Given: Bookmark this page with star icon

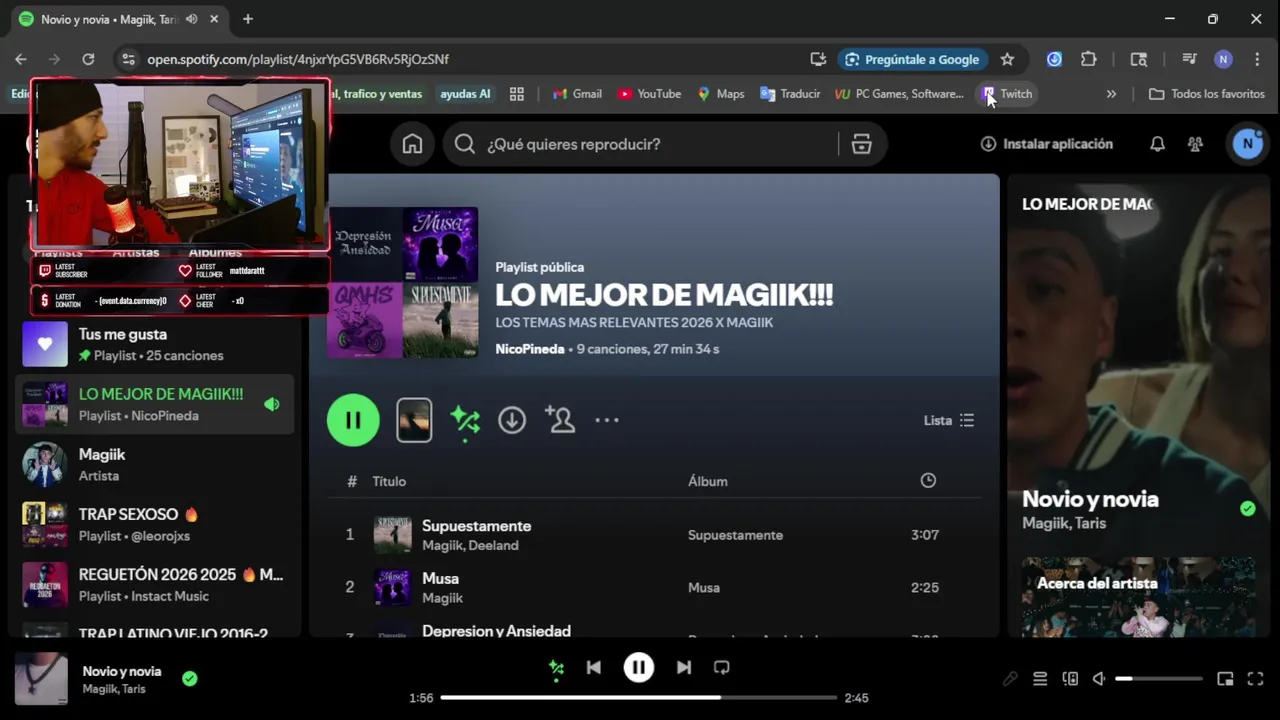Looking at the screenshot, I should (1007, 59).
